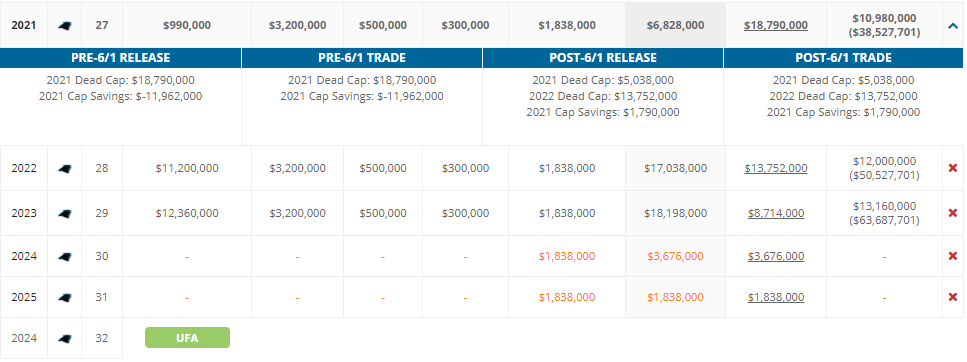
Task: Select the POST-6/1 RELEASE header tab
Action: [603, 58]
